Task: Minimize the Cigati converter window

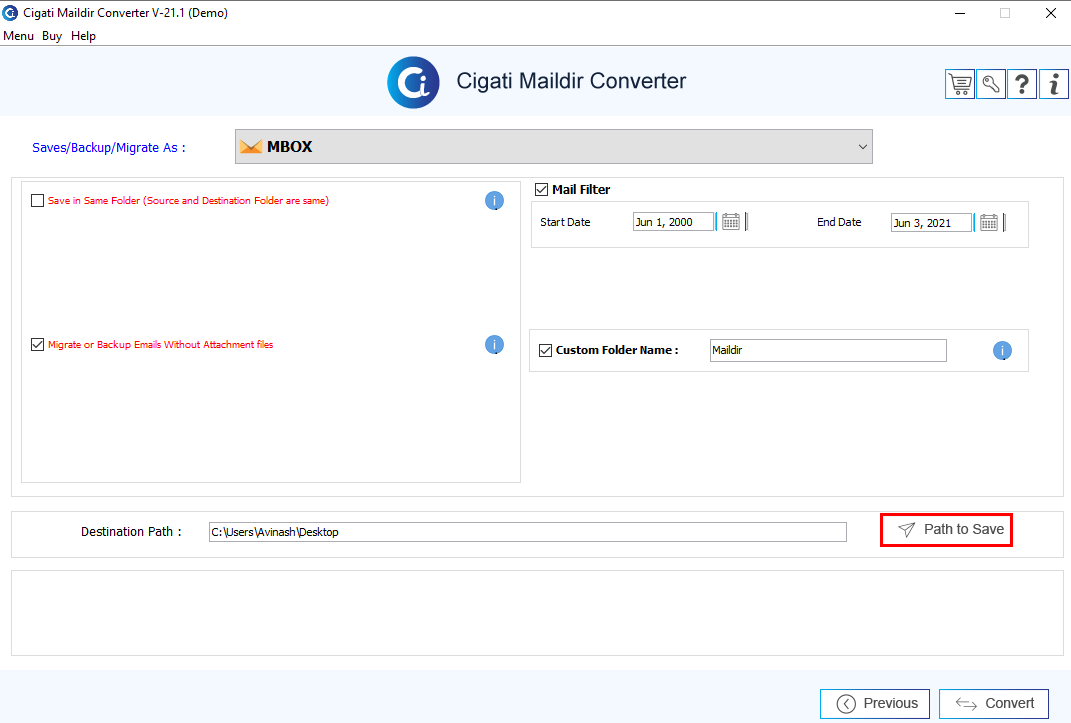Action: (x=960, y=13)
